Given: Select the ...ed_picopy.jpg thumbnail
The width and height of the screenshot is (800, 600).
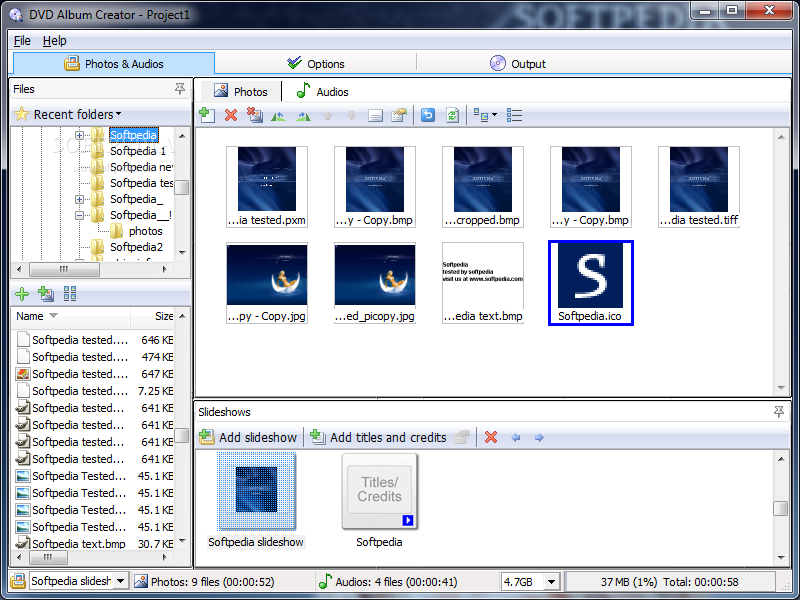Looking at the screenshot, I should [375, 283].
